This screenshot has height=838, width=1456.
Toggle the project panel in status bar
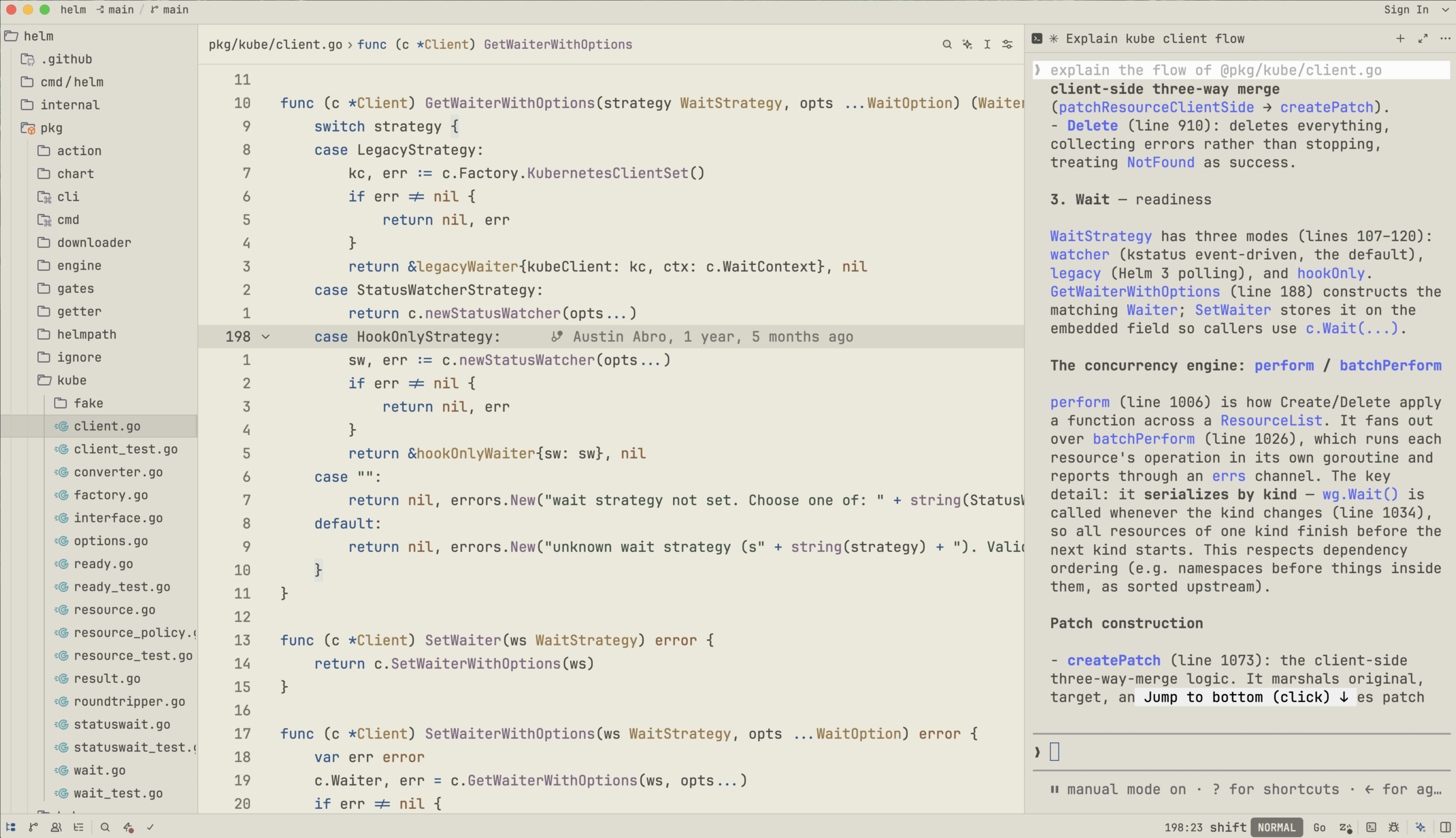(x=11, y=827)
